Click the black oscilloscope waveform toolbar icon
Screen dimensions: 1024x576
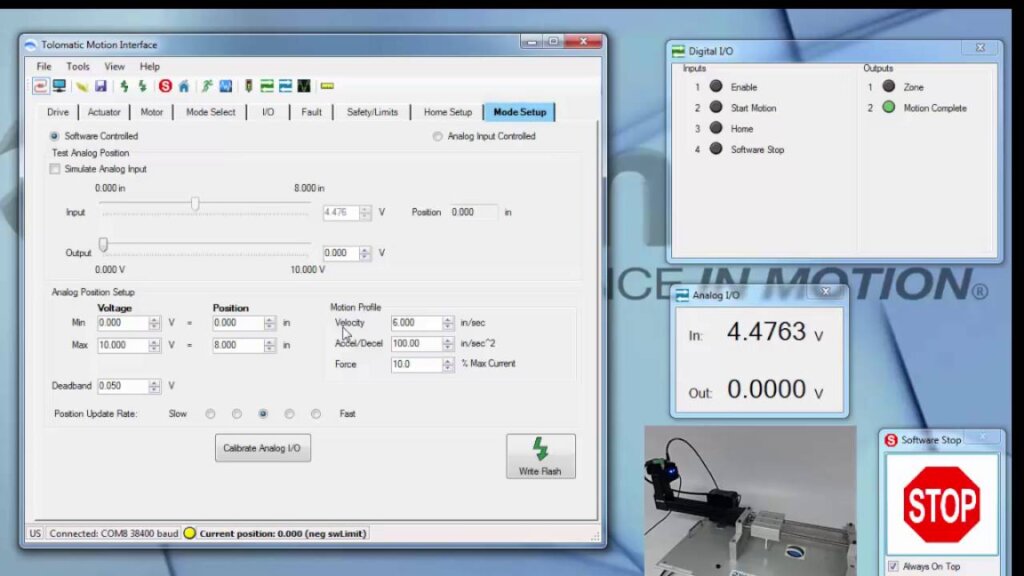tap(304, 86)
